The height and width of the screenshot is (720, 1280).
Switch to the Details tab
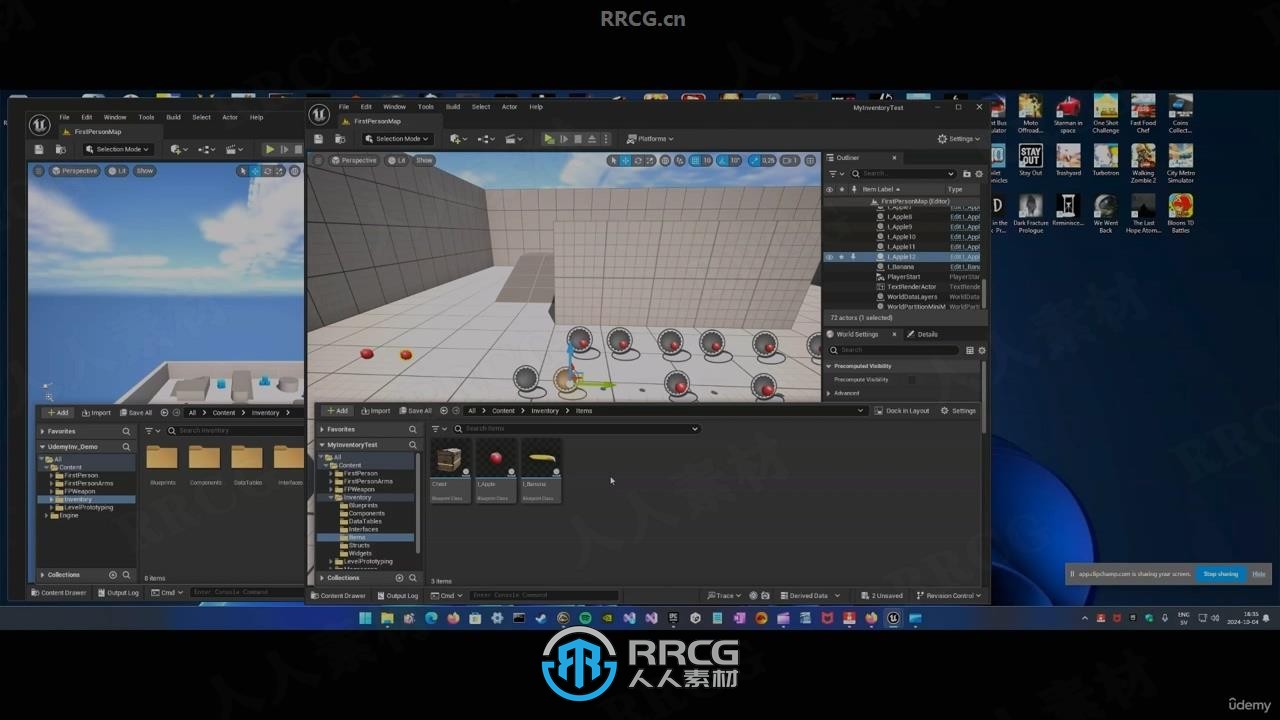click(x=923, y=334)
